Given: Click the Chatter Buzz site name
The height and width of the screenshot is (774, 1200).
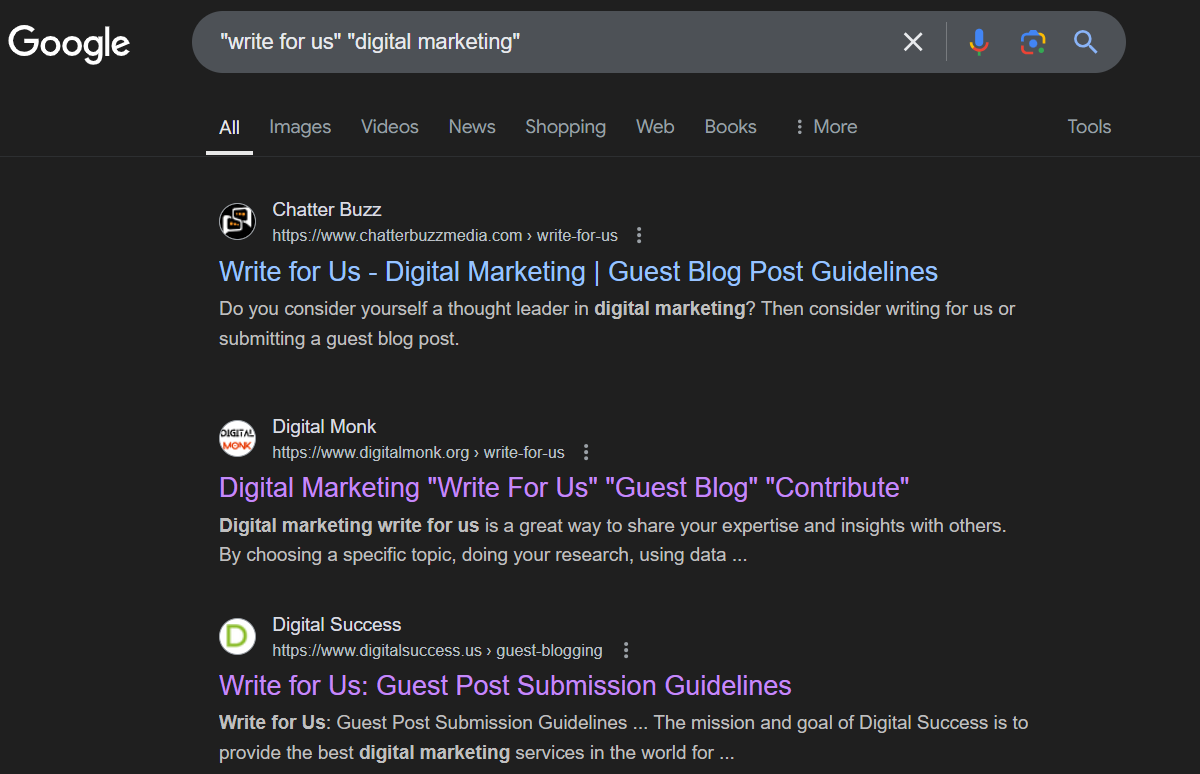Looking at the screenshot, I should (x=327, y=210).
